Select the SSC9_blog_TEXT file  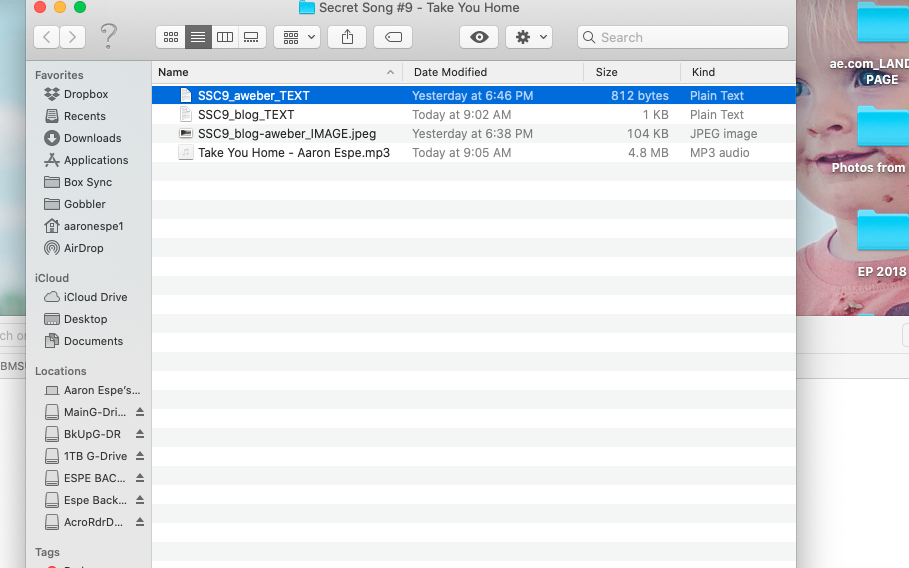click(474, 114)
